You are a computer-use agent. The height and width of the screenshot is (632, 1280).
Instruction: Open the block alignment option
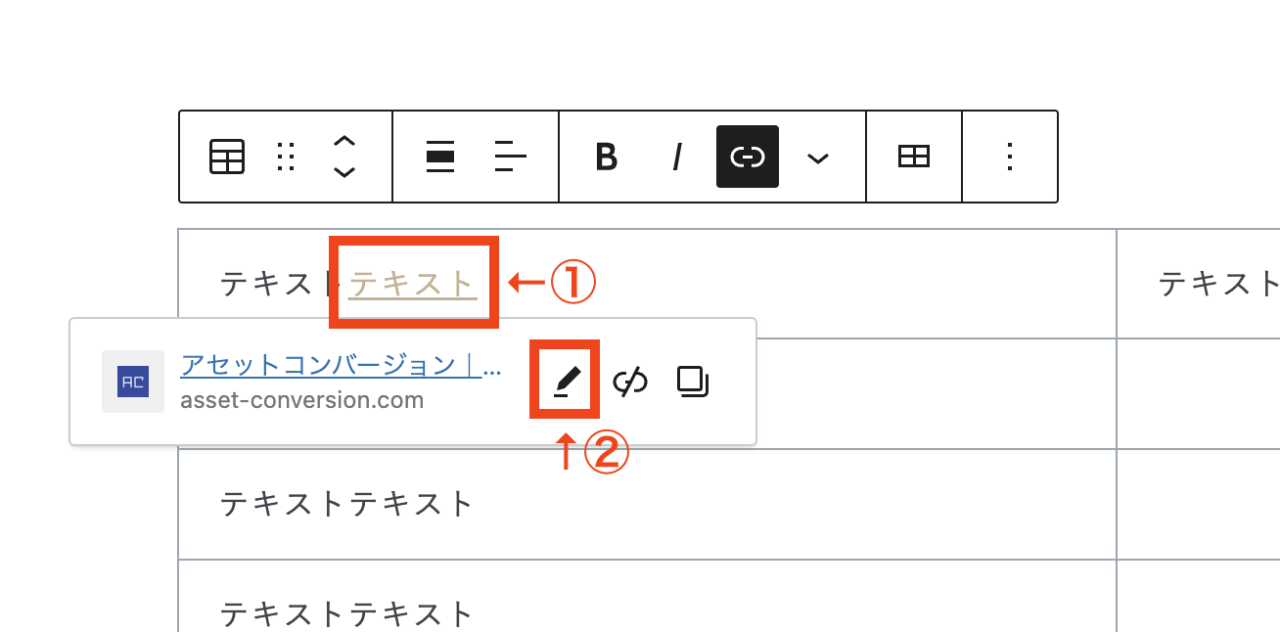440,157
